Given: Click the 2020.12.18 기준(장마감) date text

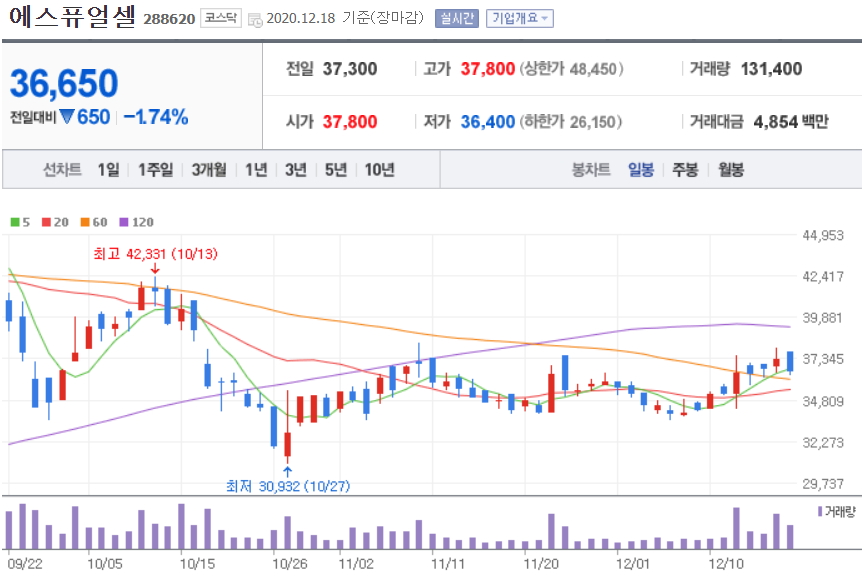Looking at the screenshot, I should click(345, 18).
